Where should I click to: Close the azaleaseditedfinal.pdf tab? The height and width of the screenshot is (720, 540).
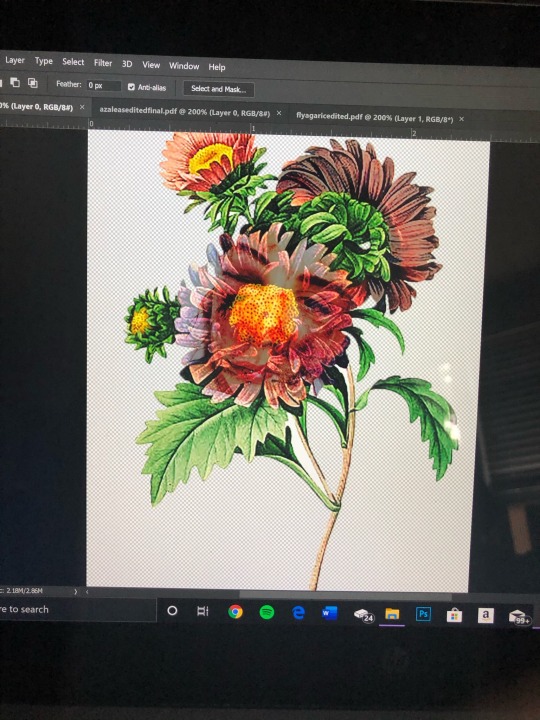(x=279, y=113)
